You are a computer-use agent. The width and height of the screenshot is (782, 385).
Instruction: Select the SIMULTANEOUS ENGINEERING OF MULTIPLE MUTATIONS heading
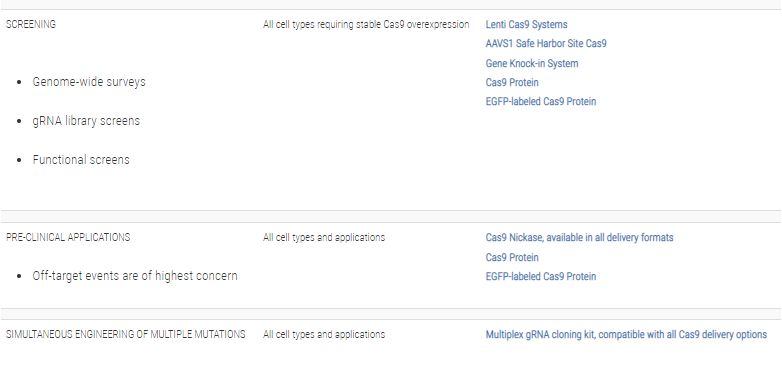(126, 334)
